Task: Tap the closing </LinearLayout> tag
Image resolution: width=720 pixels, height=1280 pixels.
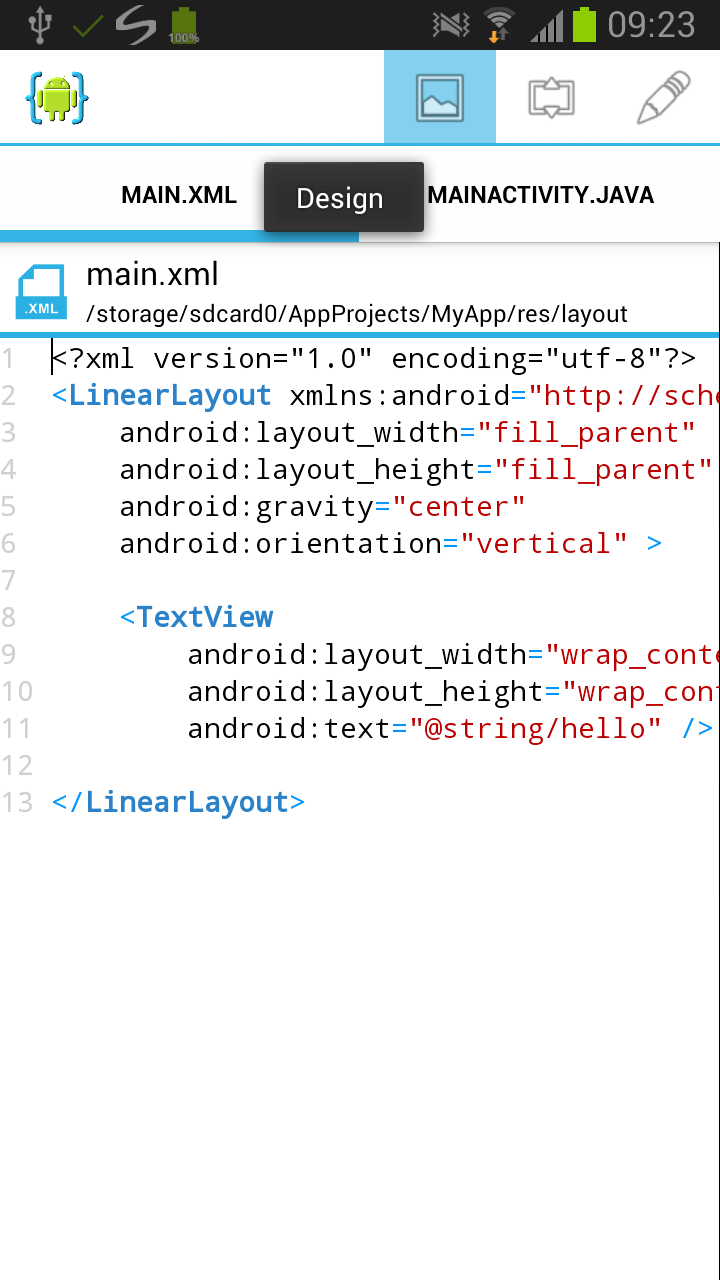Action: (179, 802)
